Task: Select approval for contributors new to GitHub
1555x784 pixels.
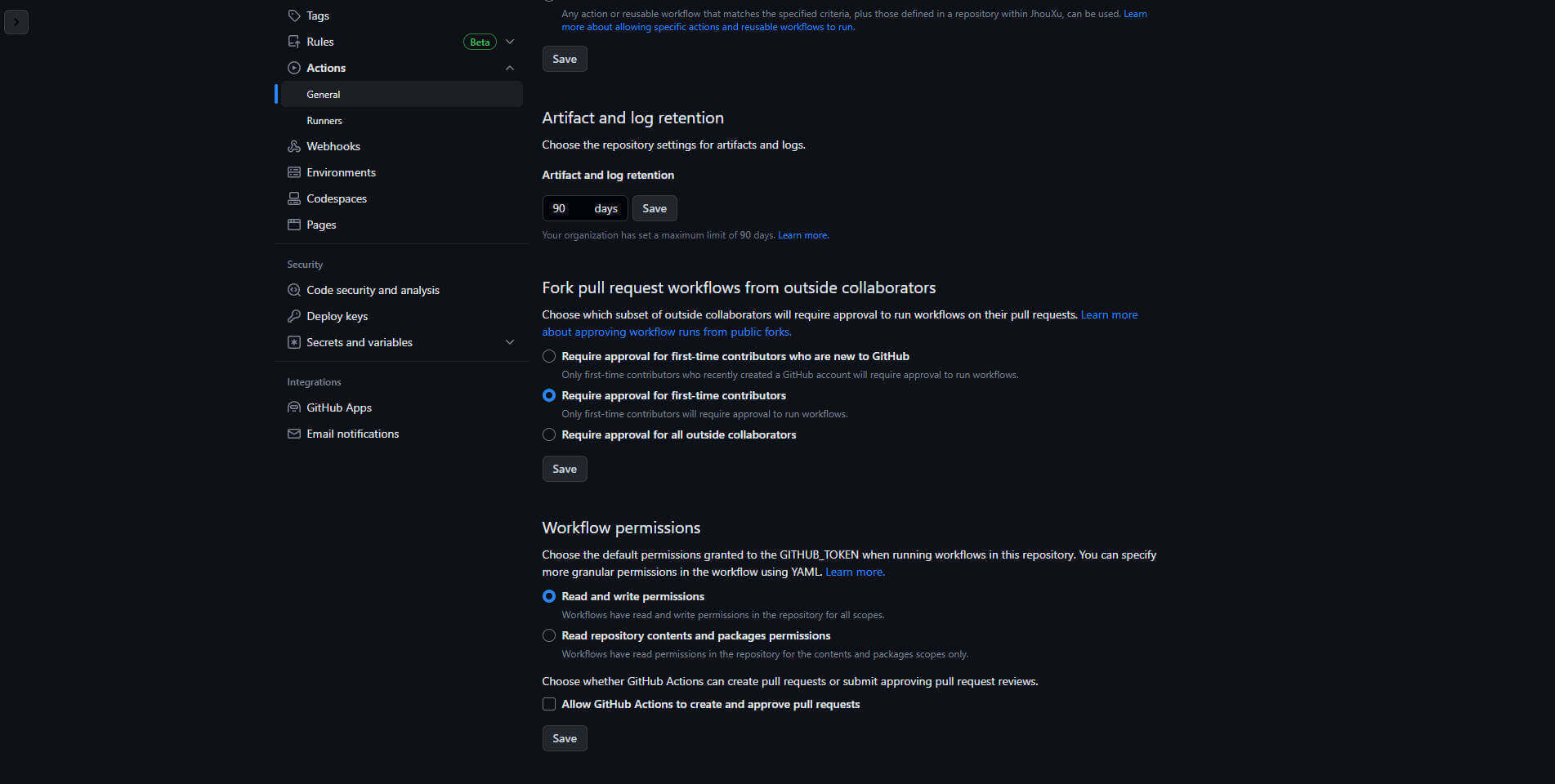Action: click(x=549, y=356)
